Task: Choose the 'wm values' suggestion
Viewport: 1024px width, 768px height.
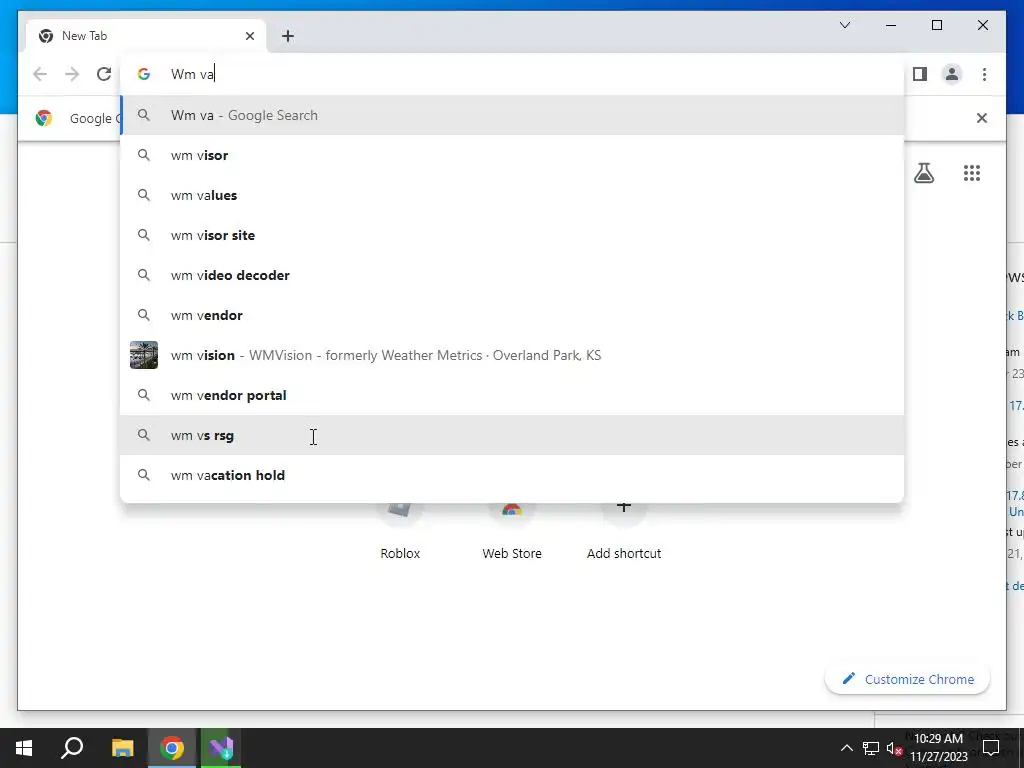Action: (512, 195)
